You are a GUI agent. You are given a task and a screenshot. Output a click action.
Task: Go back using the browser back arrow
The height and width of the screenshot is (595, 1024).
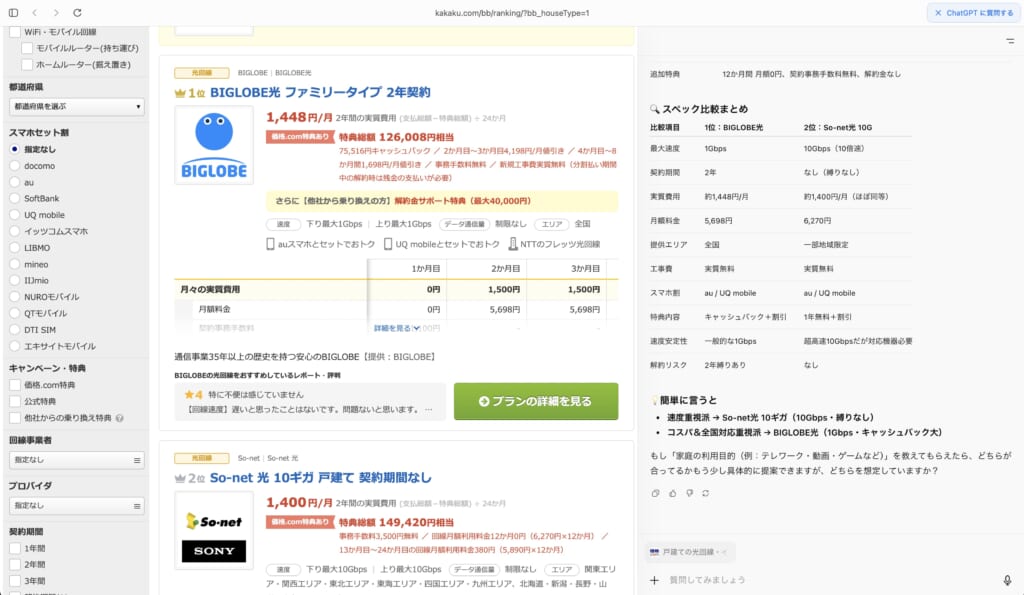pyautogui.click(x=35, y=13)
